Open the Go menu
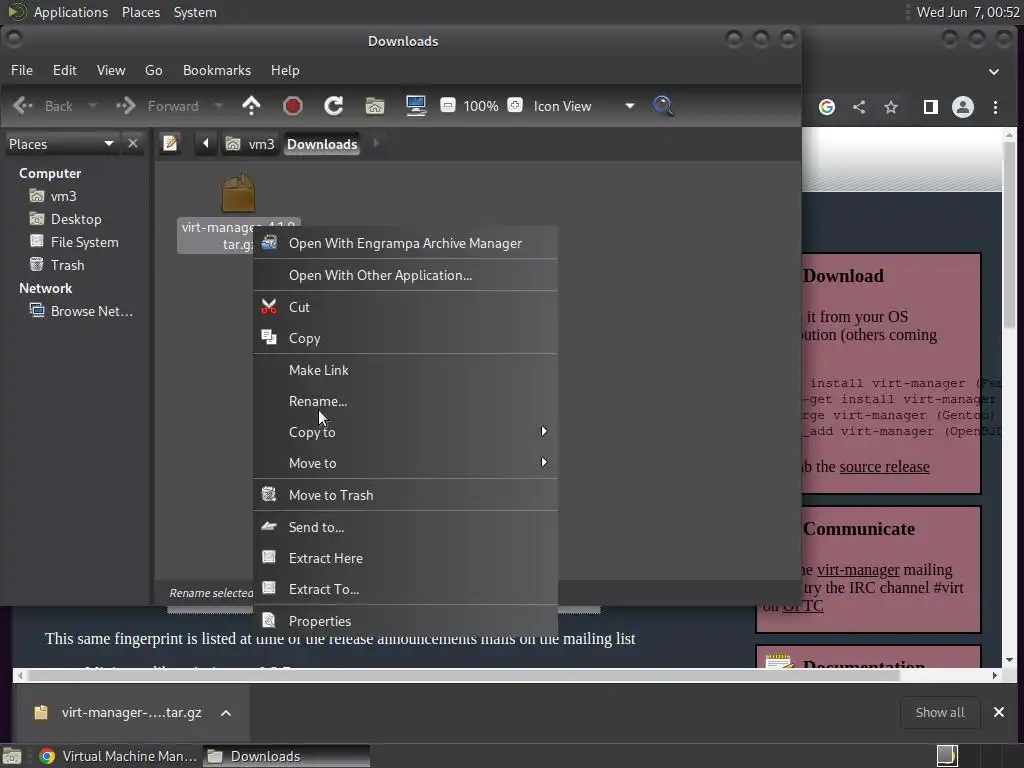Screen dimensions: 1024x768 click(x=153, y=70)
